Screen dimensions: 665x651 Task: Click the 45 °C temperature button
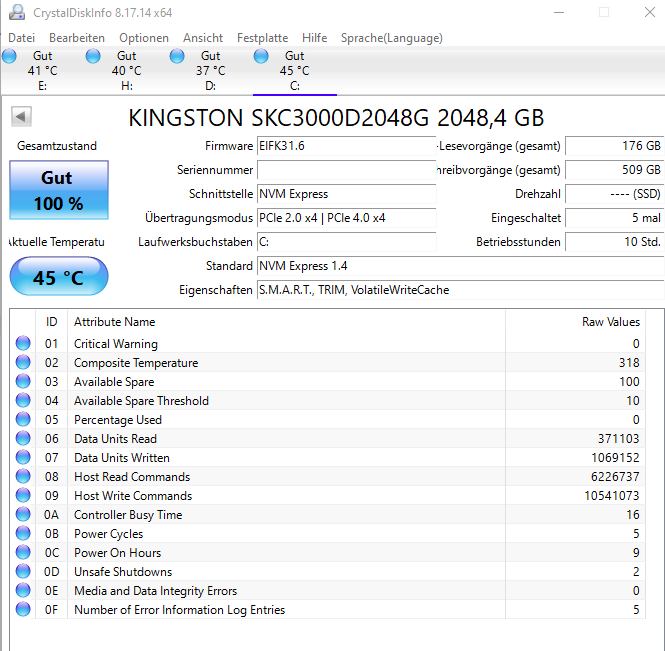(x=59, y=276)
